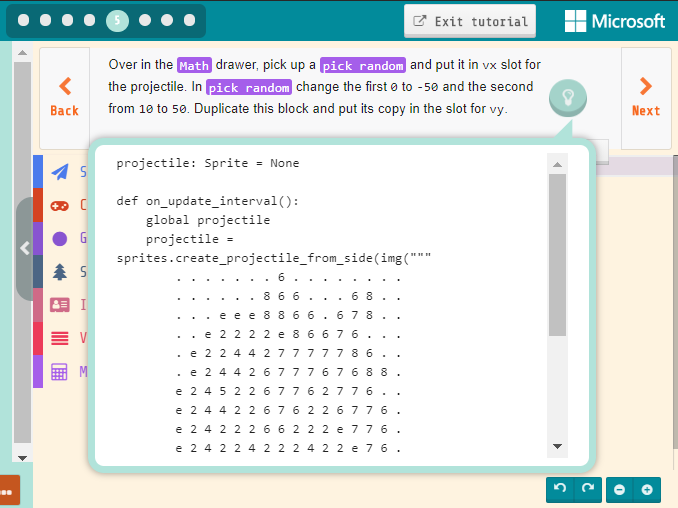Click the first pick random label
The height and width of the screenshot is (508, 678).
(x=363, y=65)
